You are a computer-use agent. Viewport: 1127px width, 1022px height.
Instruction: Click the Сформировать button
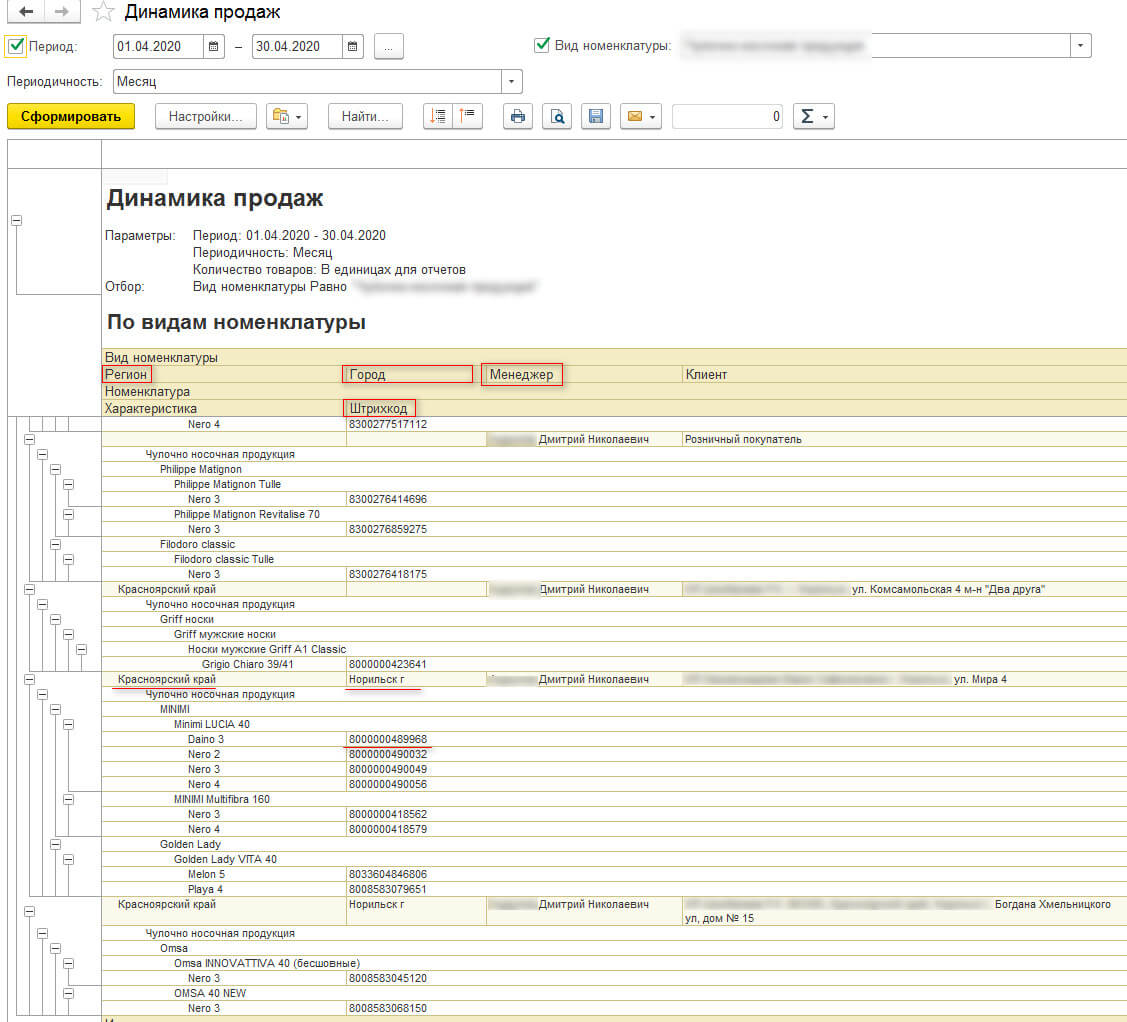71,117
